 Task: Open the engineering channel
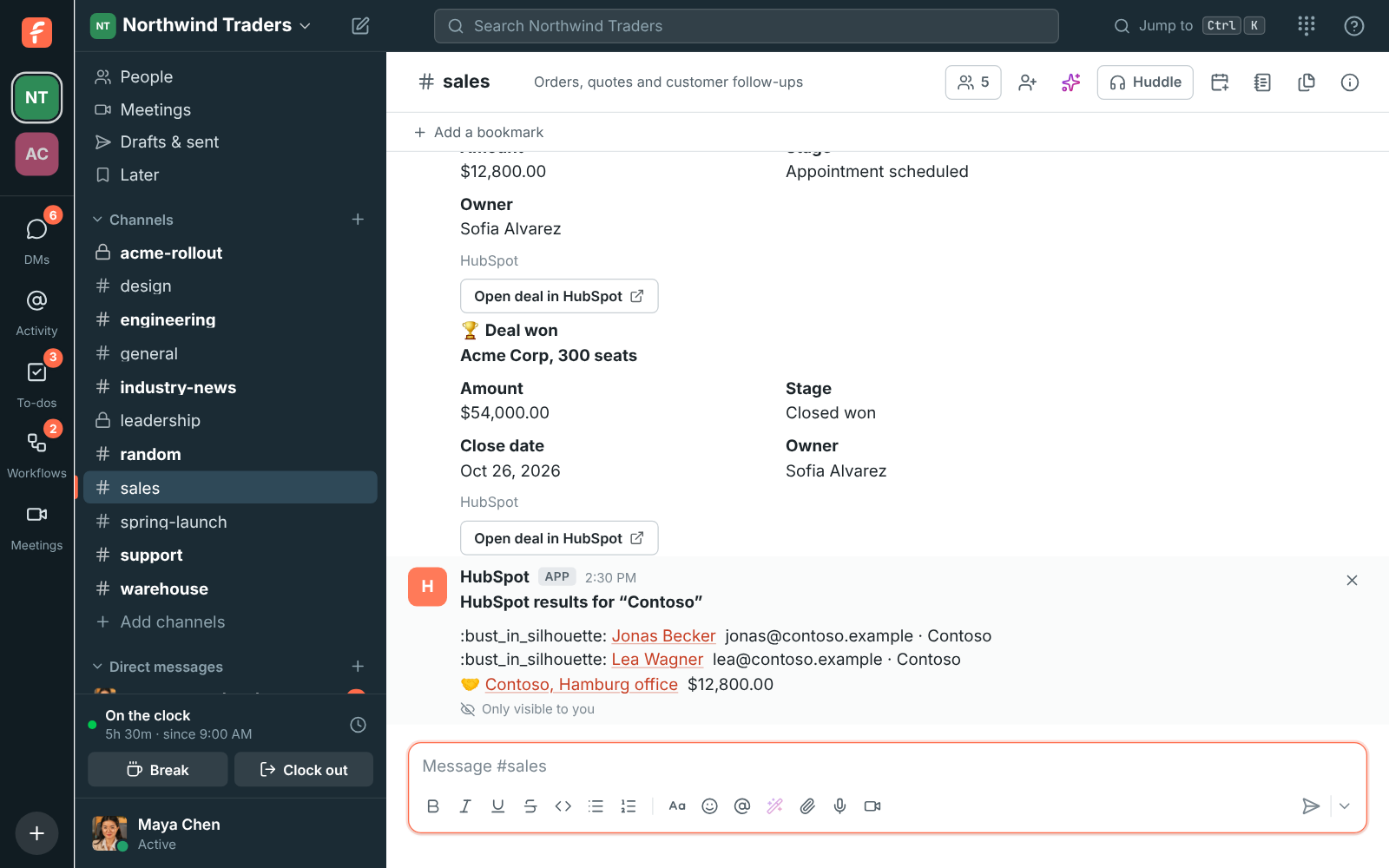[x=231, y=320]
